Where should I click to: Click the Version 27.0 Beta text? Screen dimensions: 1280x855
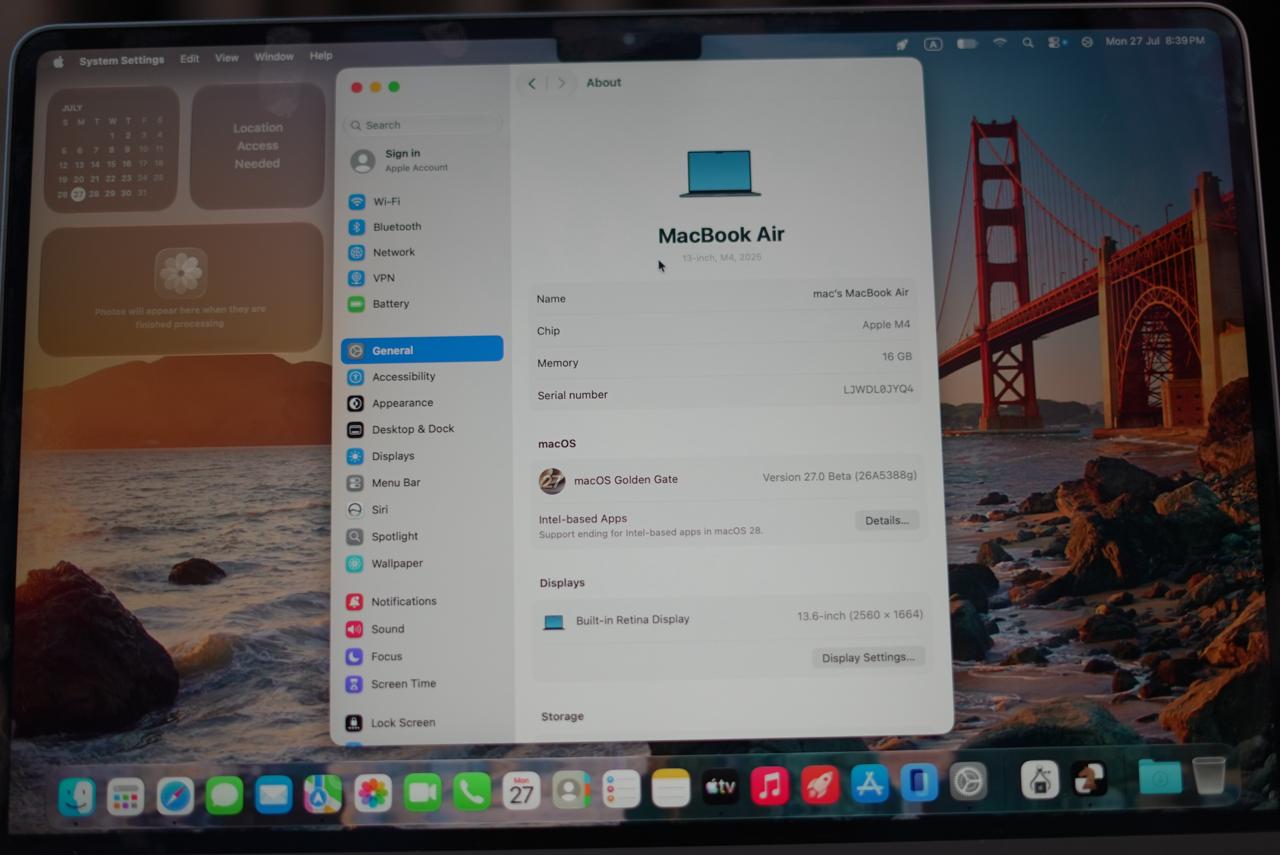coord(839,476)
